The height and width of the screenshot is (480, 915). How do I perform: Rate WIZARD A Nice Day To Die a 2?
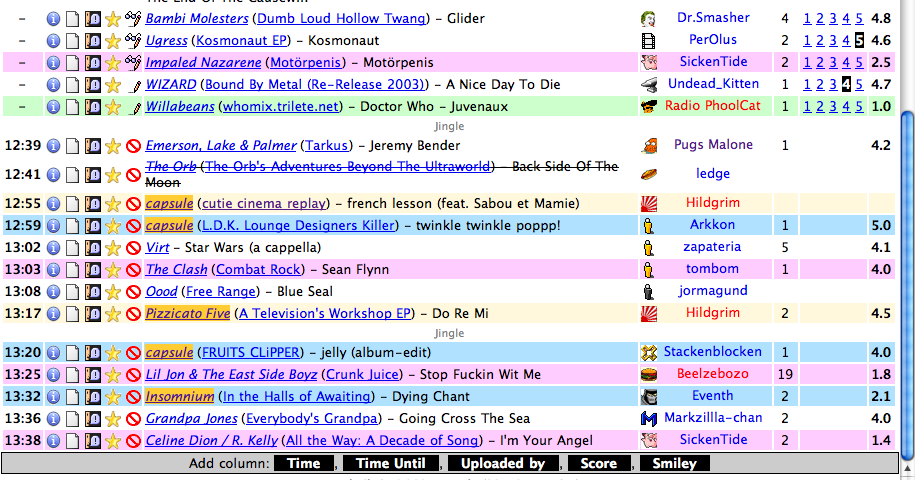click(820, 85)
